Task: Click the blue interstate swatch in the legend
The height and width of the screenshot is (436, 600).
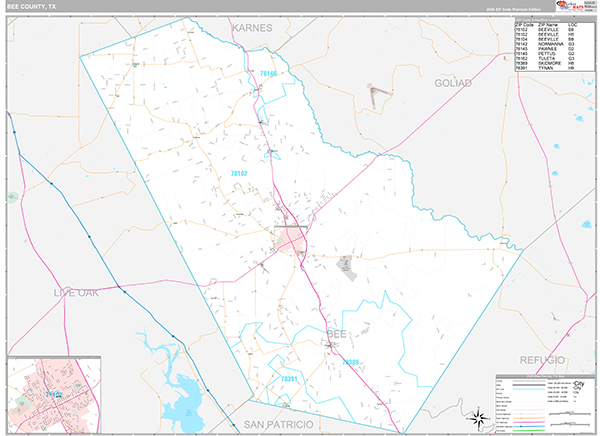Action: (529, 426)
